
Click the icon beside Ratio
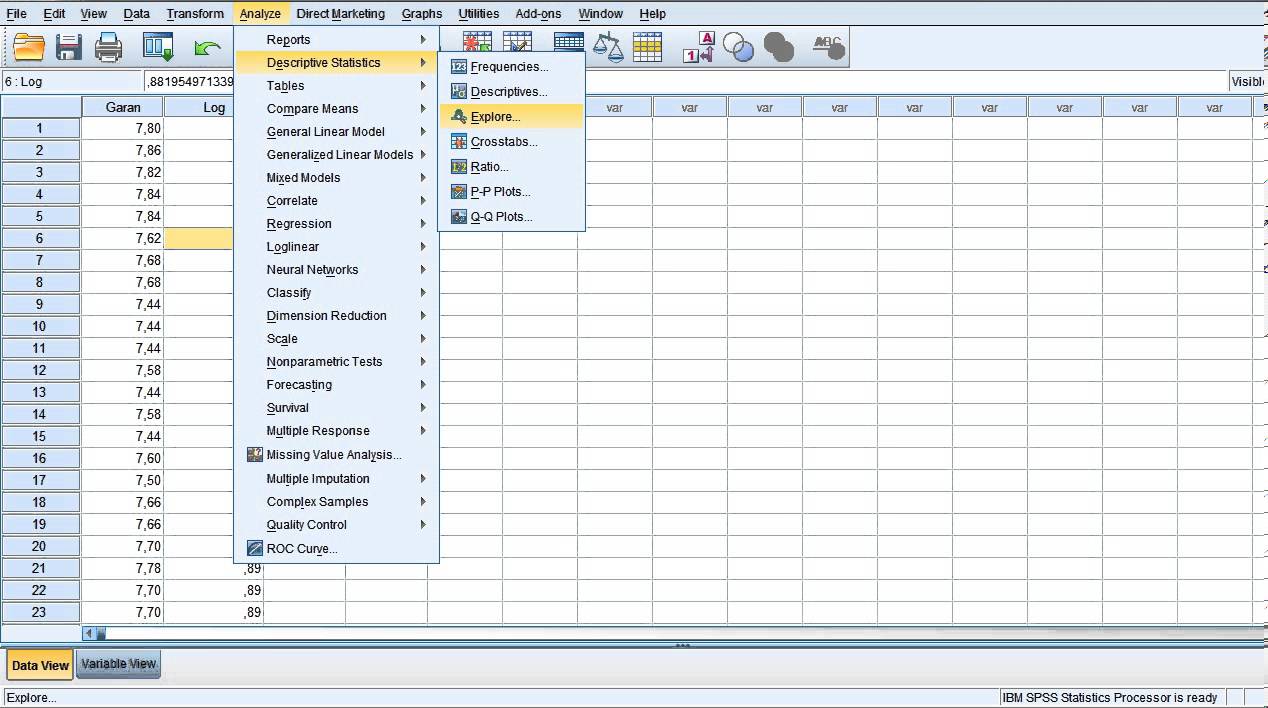pos(459,167)
